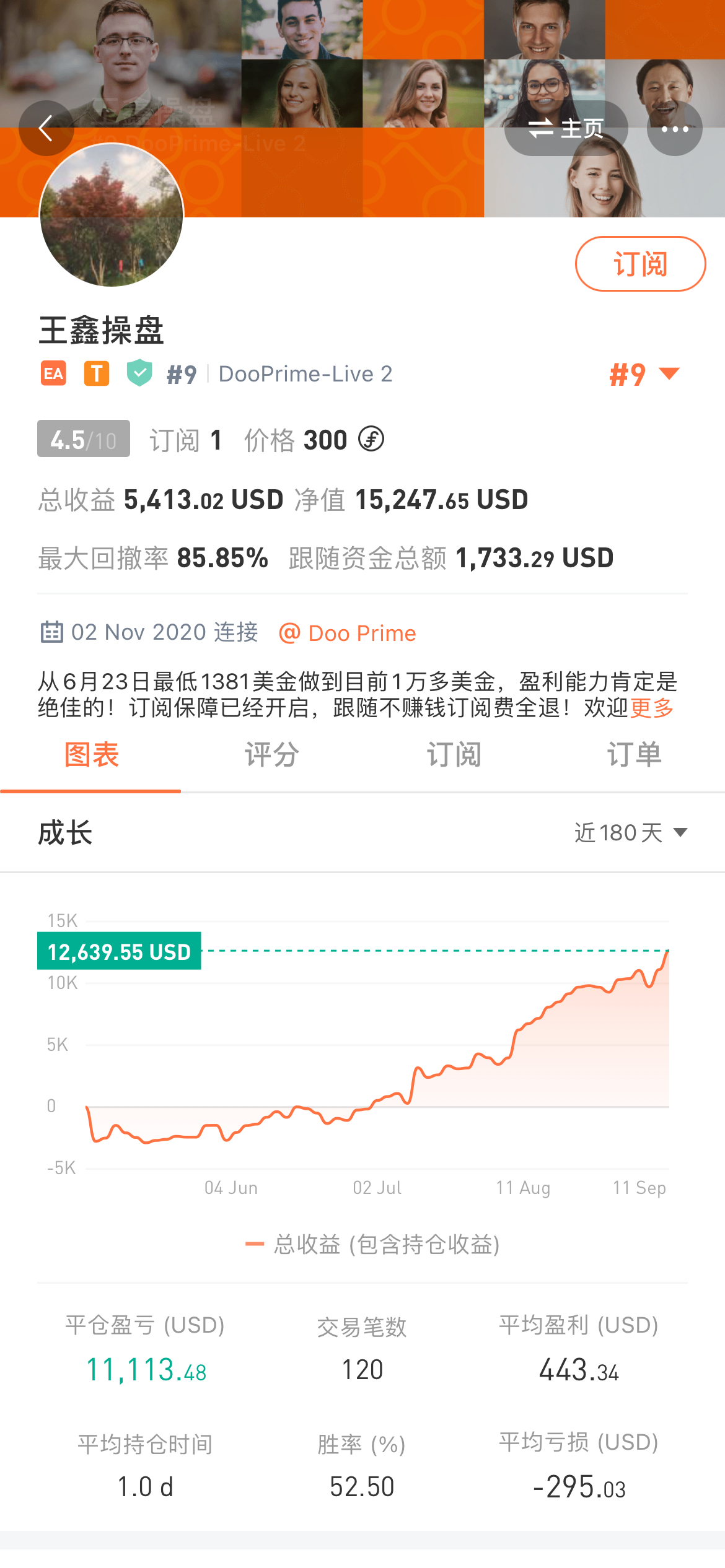Image resolution: width=725 pixels, height=1568 pixels.
Task: Select the 图表 tab
Action: 91,755
